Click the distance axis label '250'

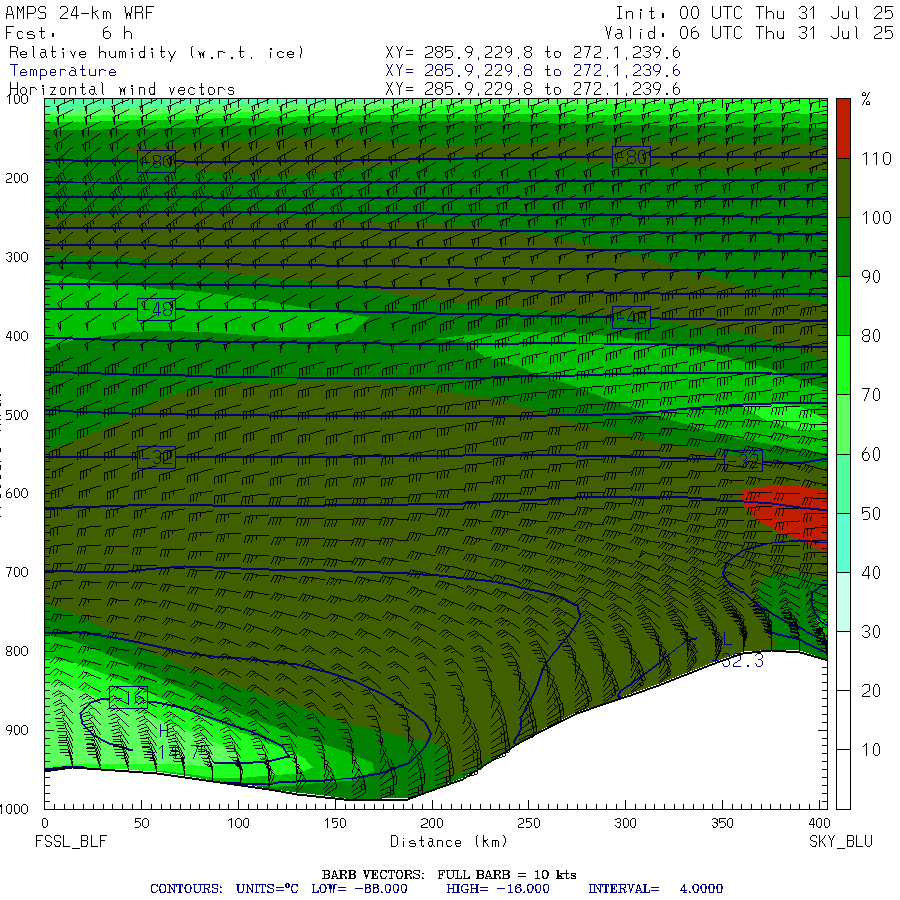(529, 823)
